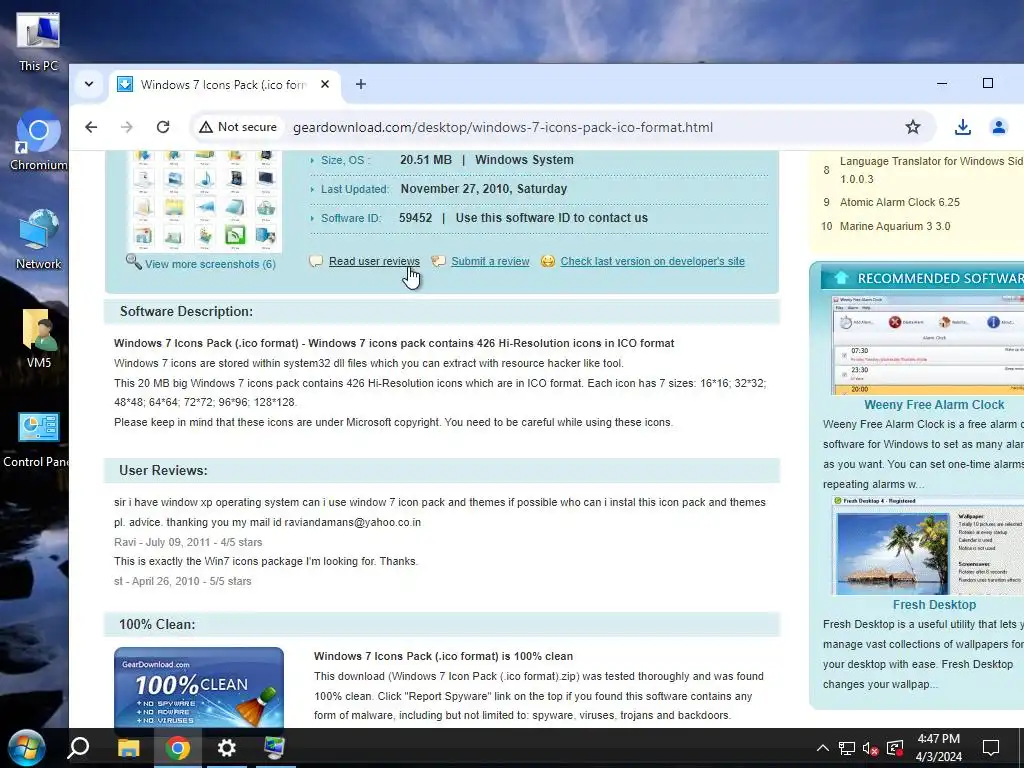The image size is (1024, 768).
Task: Click the speech bubble icon before Read user reviews
Action: click(316, 261)
